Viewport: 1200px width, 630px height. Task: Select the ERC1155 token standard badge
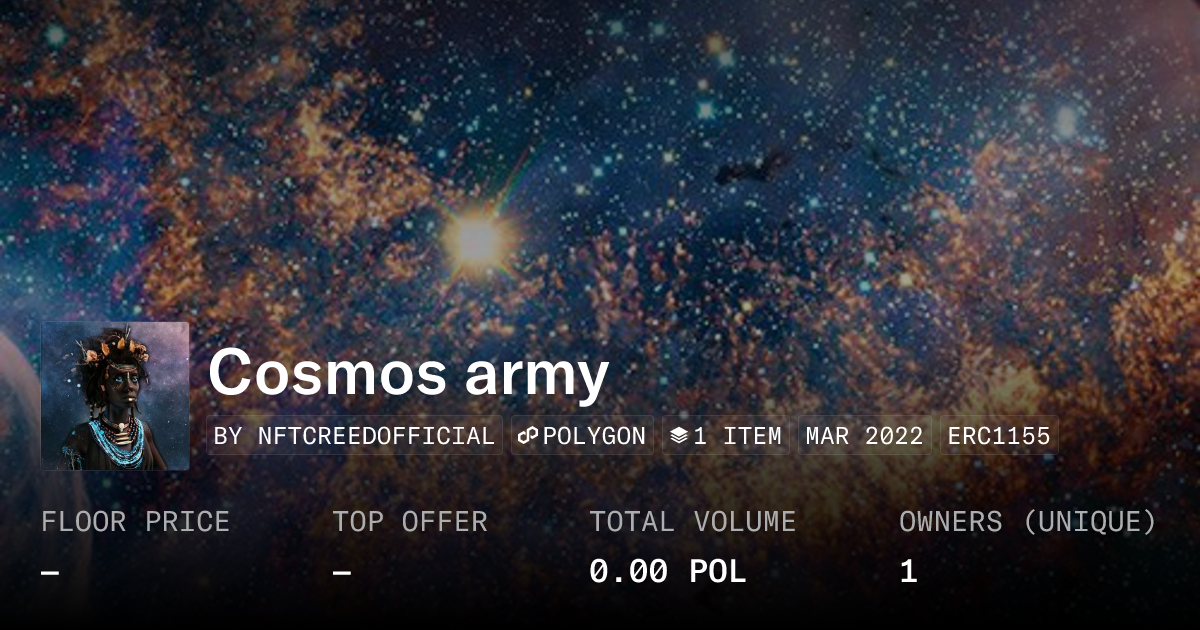click(x=999, y=436)
